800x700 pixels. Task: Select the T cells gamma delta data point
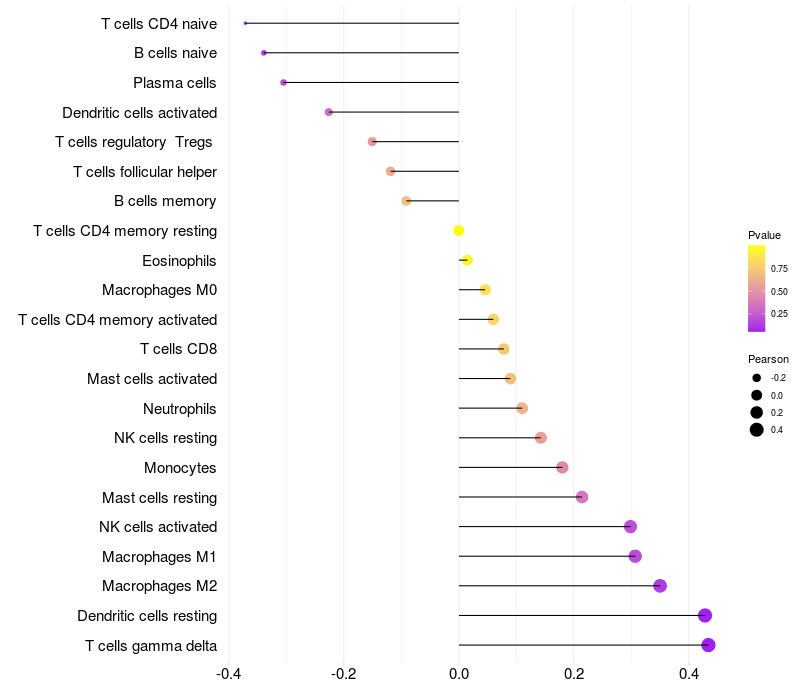coord(708,645)
